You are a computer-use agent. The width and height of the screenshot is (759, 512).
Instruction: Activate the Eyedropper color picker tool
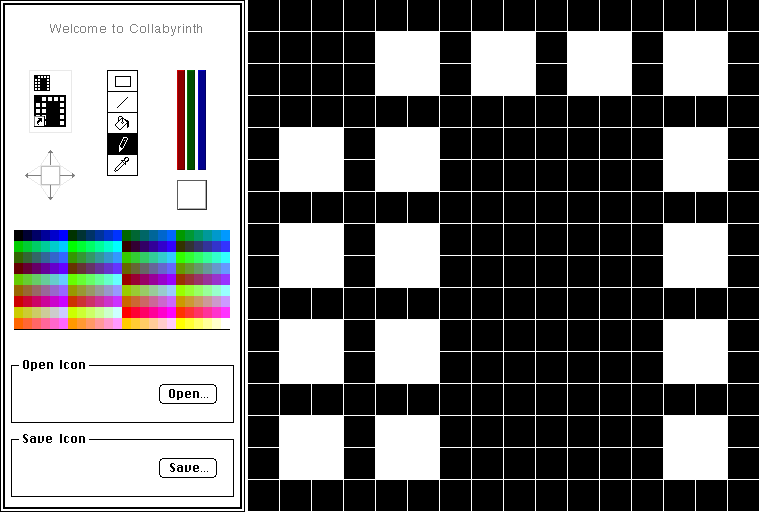click(x=122, y=165)
